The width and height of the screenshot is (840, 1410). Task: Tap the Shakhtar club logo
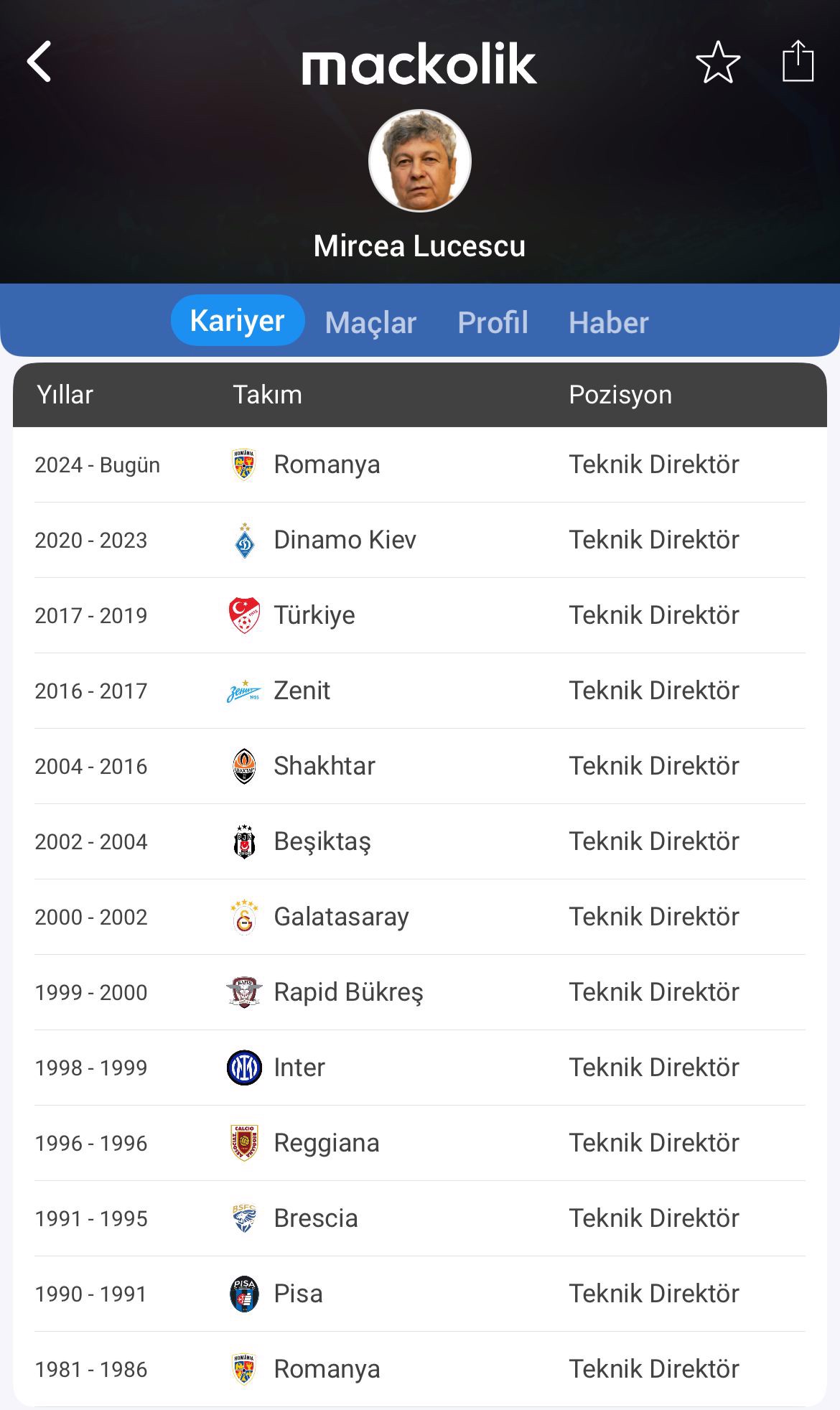pos(245,767)
